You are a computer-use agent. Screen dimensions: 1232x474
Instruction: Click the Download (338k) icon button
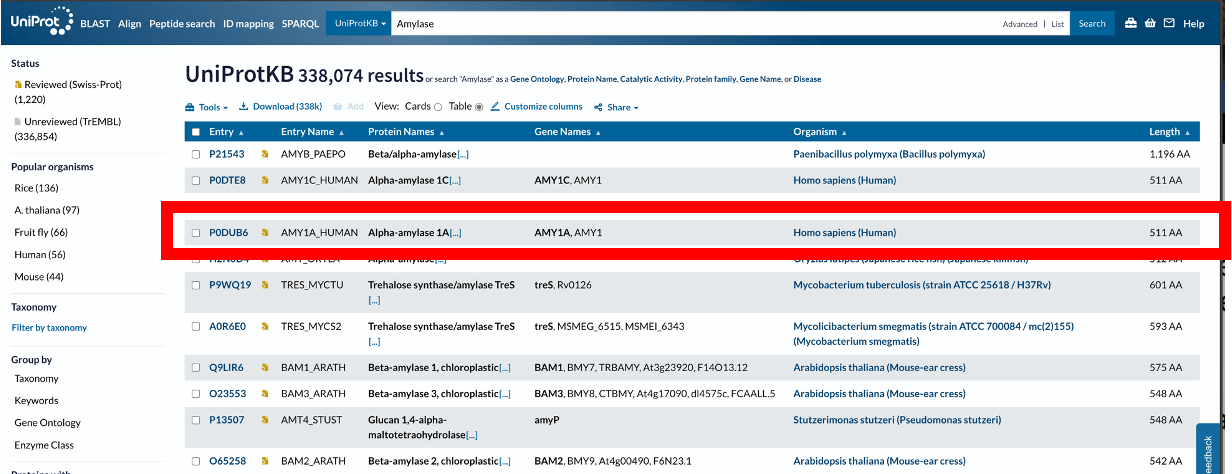pyautogui.click(x=243, y=107)
